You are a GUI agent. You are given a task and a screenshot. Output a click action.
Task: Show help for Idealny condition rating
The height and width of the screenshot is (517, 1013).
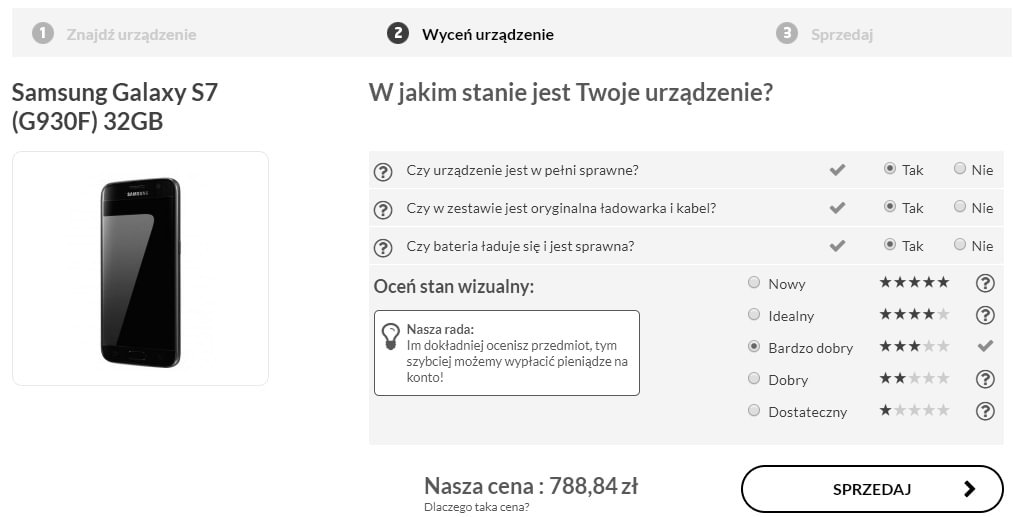[x=985, y=315]
